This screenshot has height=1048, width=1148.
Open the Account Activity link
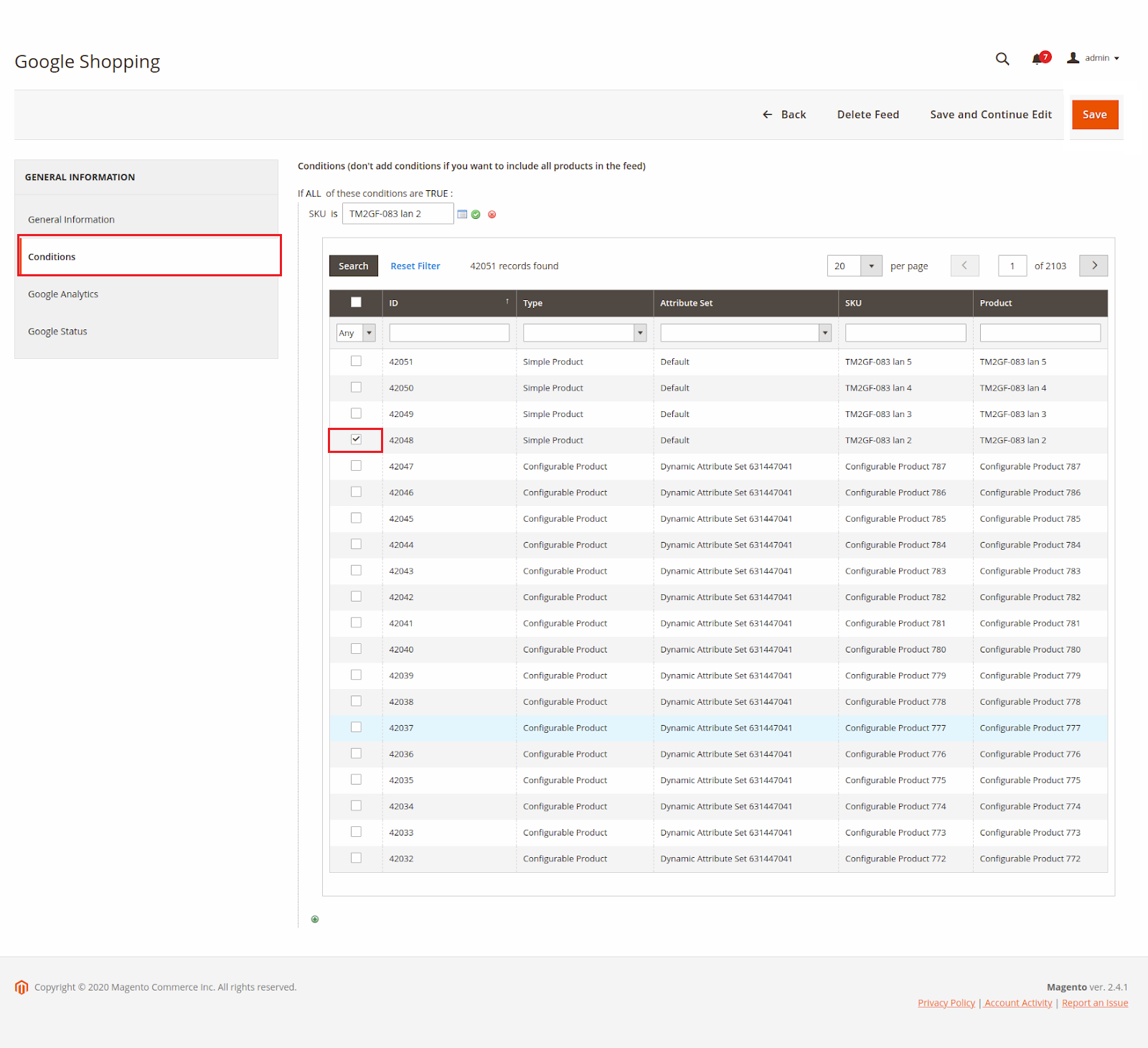click(1018, 1003)
